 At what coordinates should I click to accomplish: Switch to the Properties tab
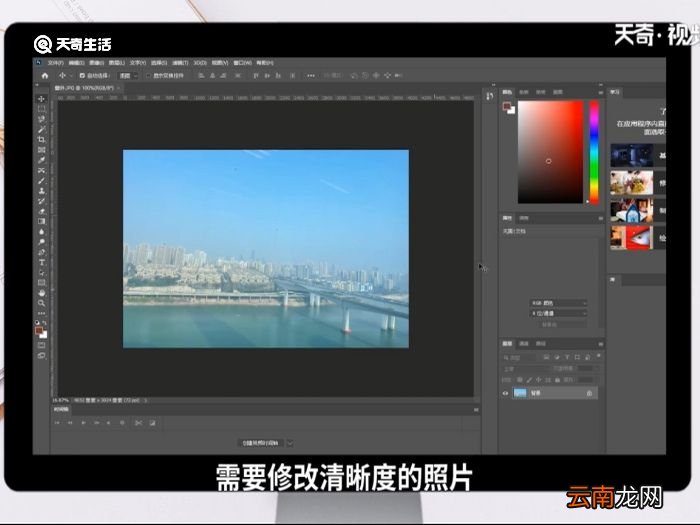click(x=507, y=218)
